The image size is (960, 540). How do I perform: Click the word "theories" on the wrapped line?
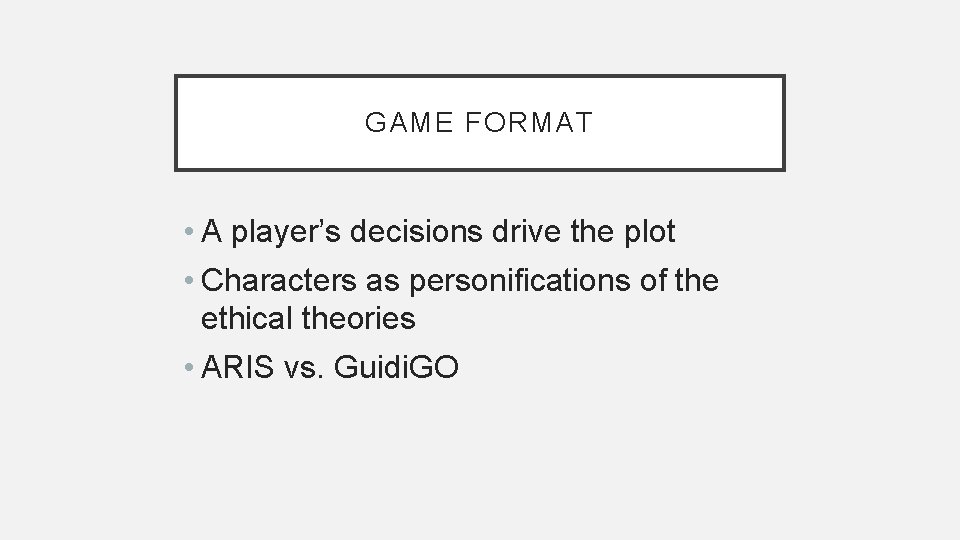pyautogui.click(x=359, y=318)
